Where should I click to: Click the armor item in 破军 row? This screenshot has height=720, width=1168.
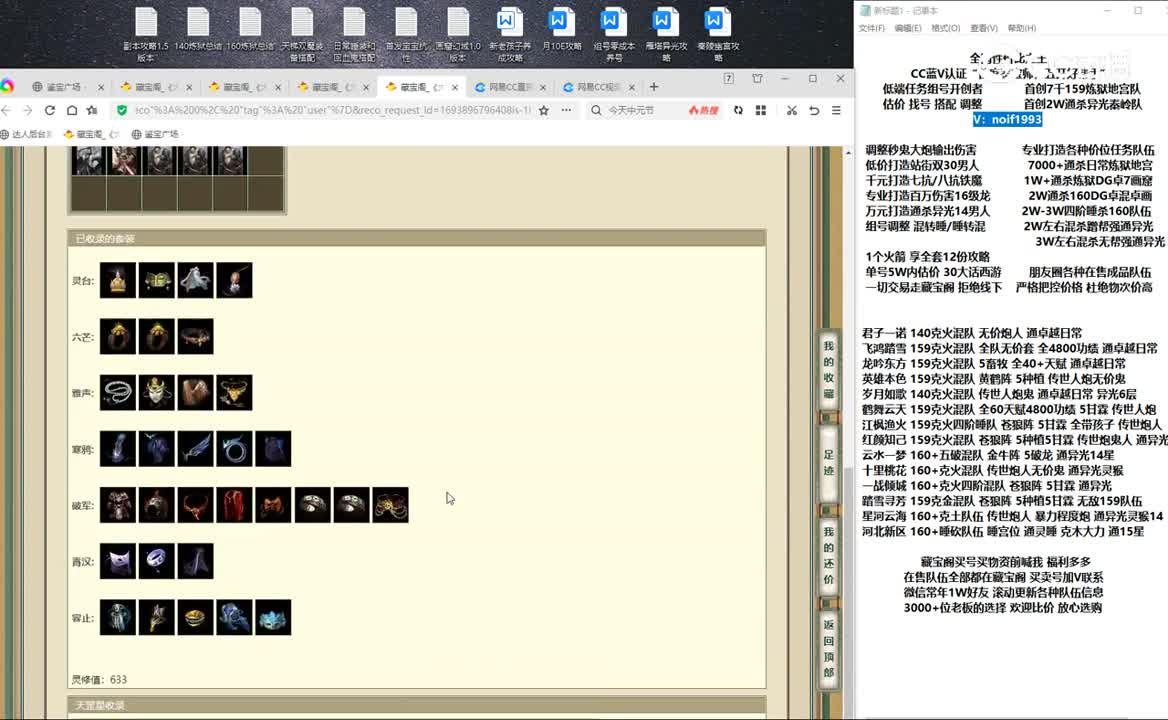click(118, 505)
